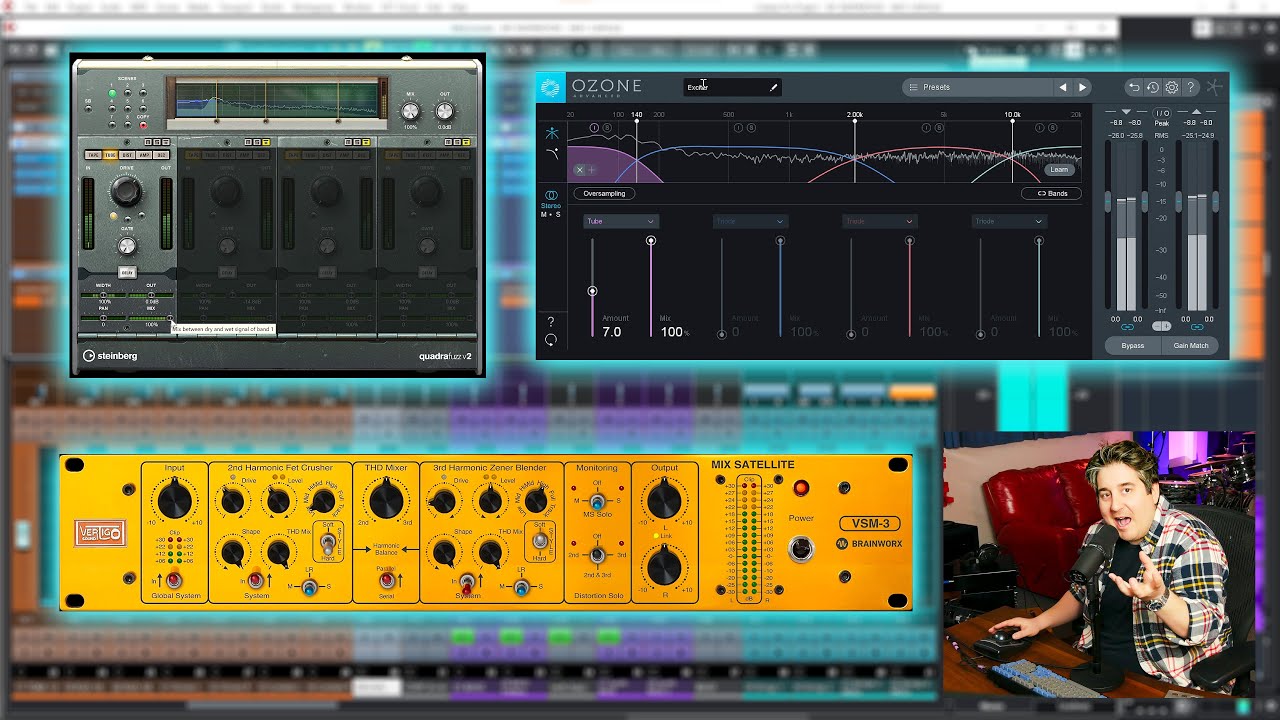
Task: Flip the MS Solo switch under Monitoring
Action: 597,501
